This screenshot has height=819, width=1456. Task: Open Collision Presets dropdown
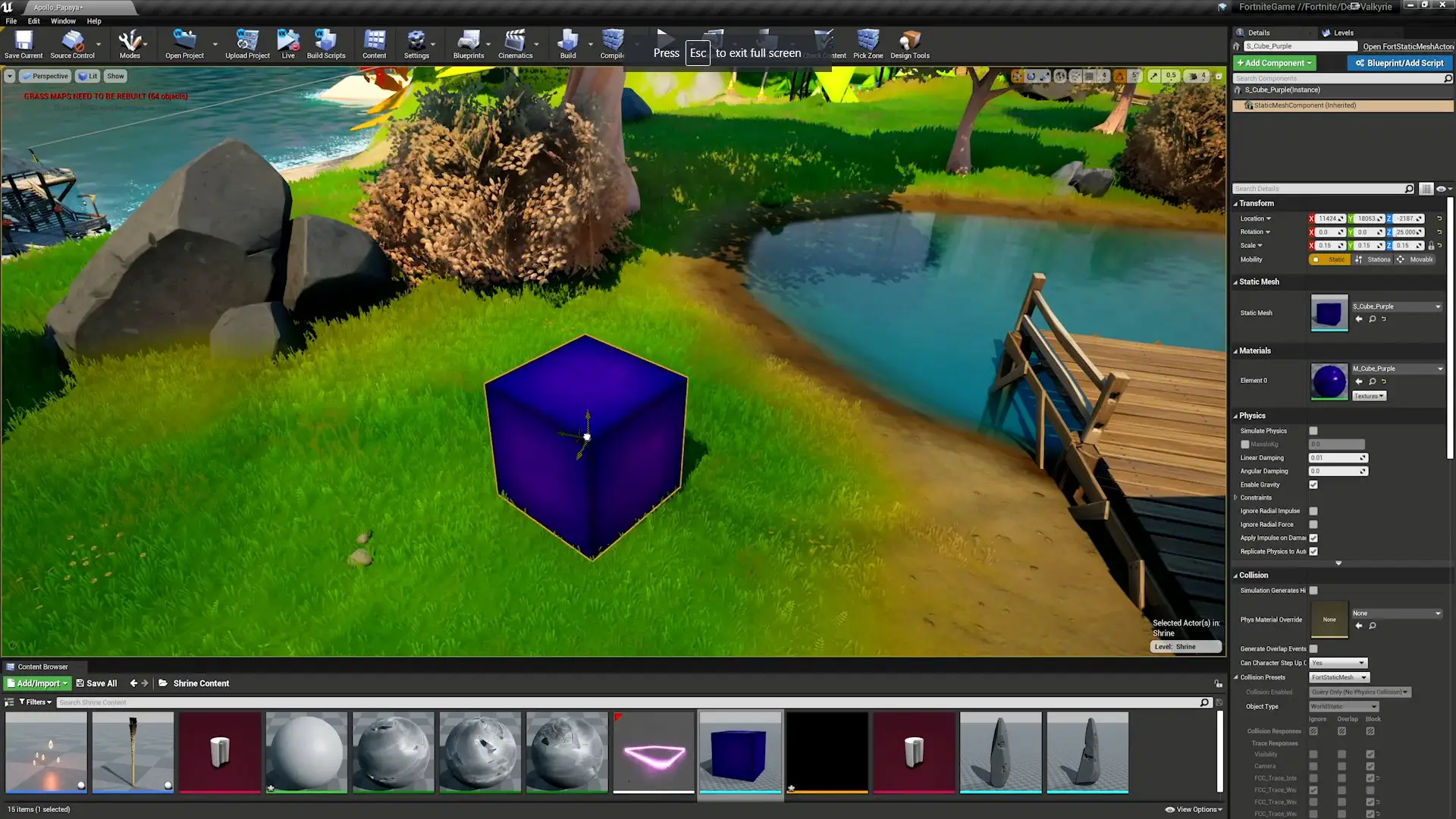pos(1339,677)
